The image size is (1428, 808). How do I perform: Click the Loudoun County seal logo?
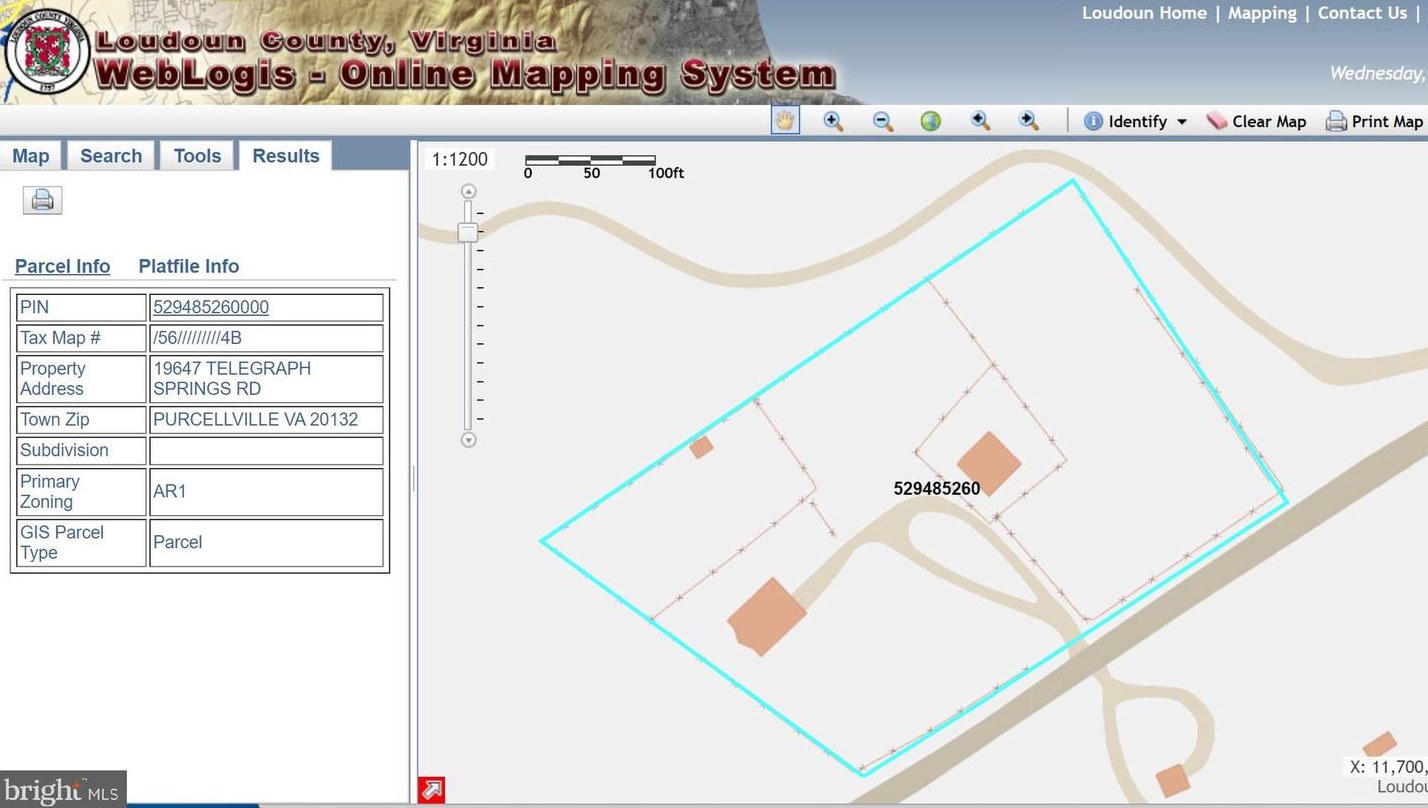point(47,52)
